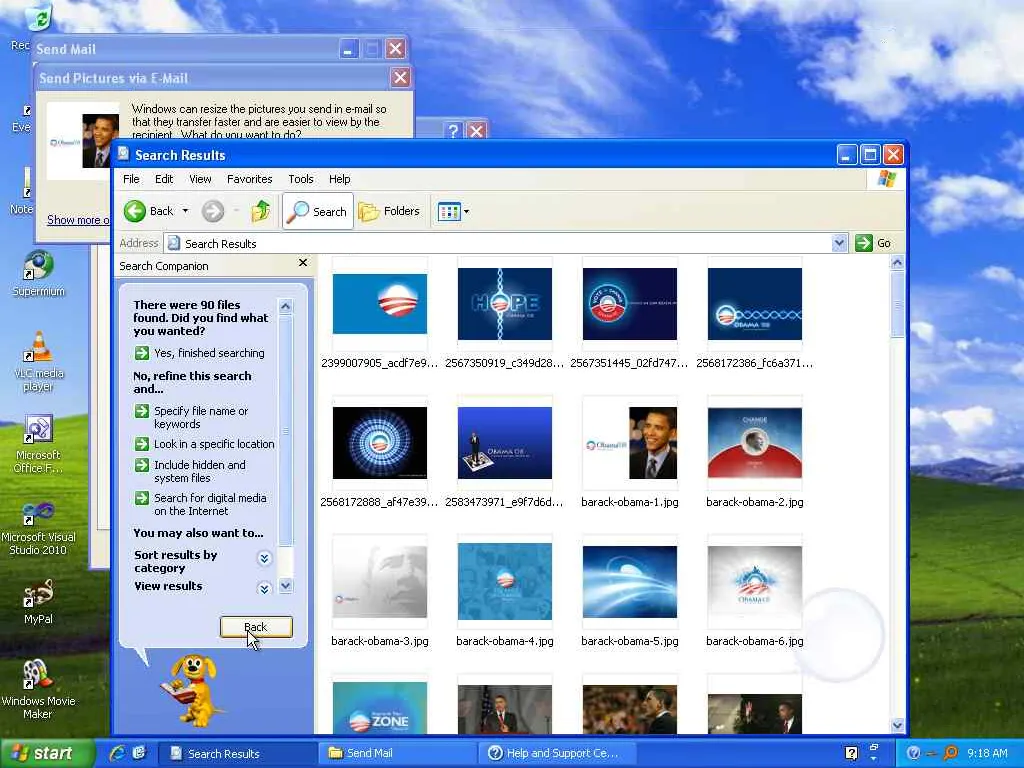Click the Windows flag logo in Search Results
Viewport: 1024px width, 768px height.
click(887, 179)
